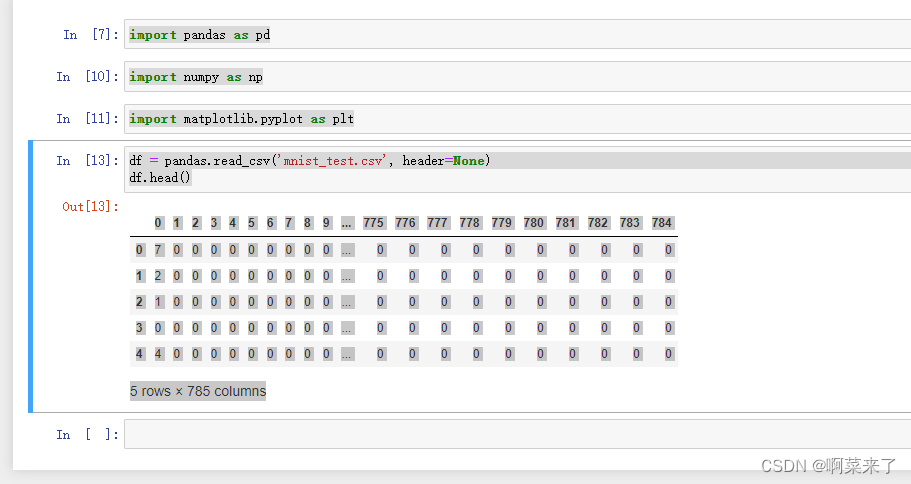Click the column 775 value in row 0

381,250
